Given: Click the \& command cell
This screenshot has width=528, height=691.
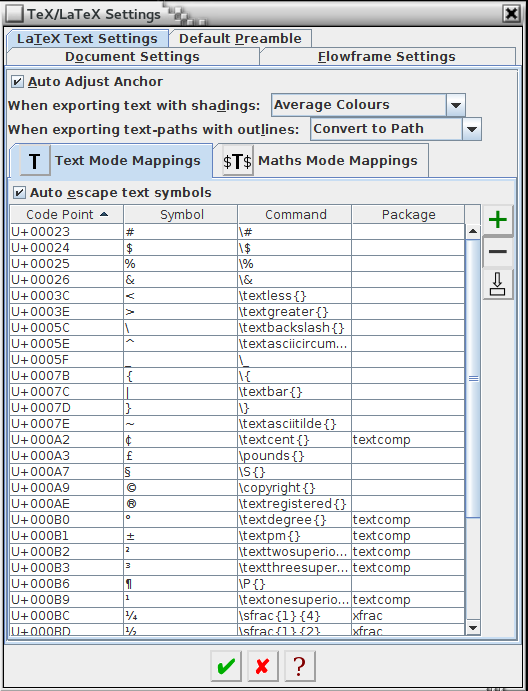Looking at the screenshot, I should (x=295, y=280).
